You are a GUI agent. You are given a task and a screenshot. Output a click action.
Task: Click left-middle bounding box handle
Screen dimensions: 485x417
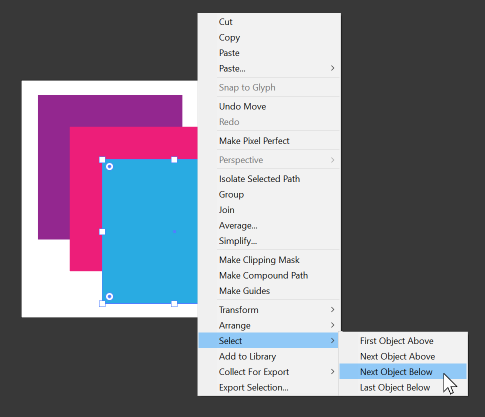(102, 232)
